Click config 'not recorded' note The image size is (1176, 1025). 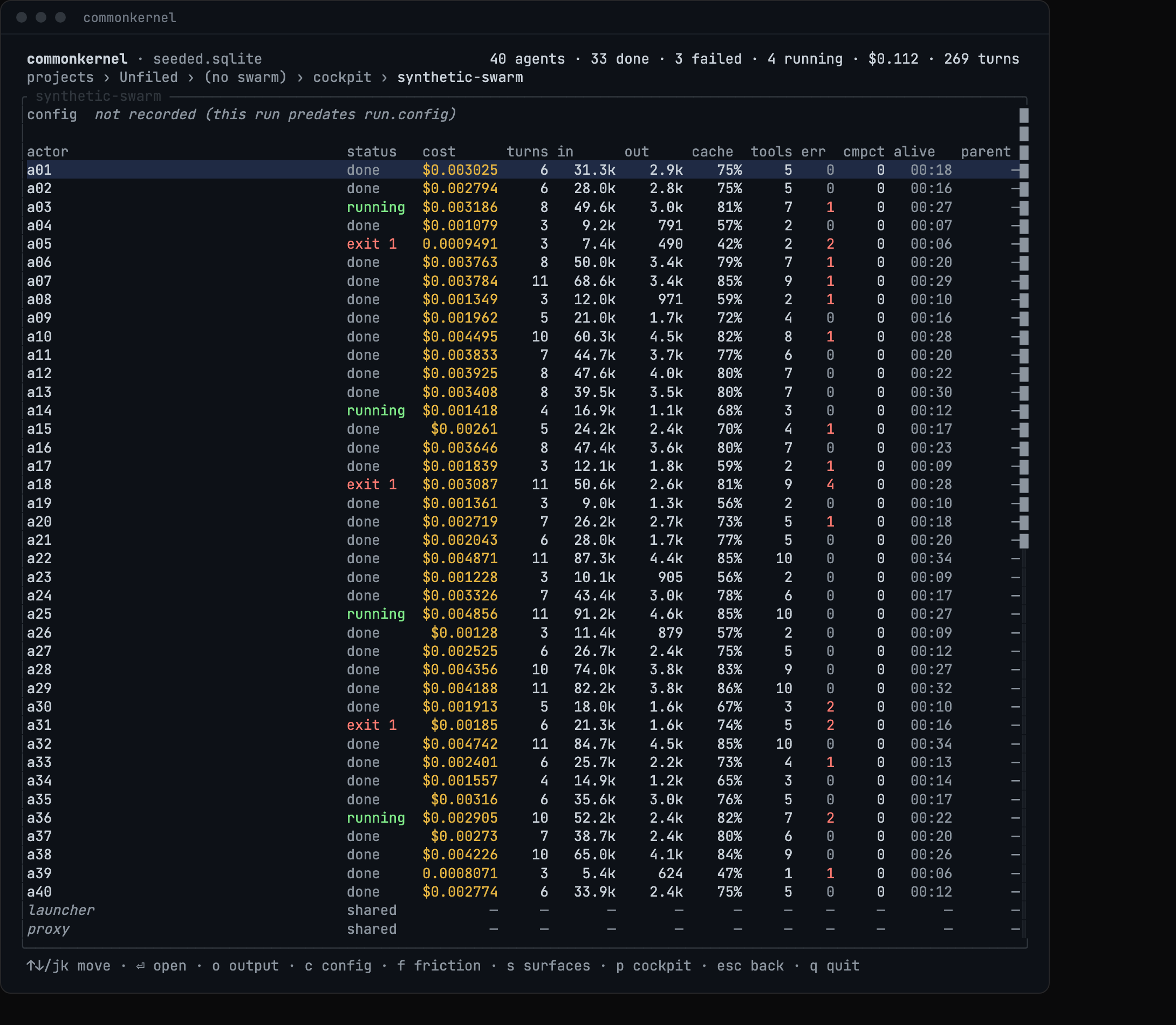pos(275,114)
